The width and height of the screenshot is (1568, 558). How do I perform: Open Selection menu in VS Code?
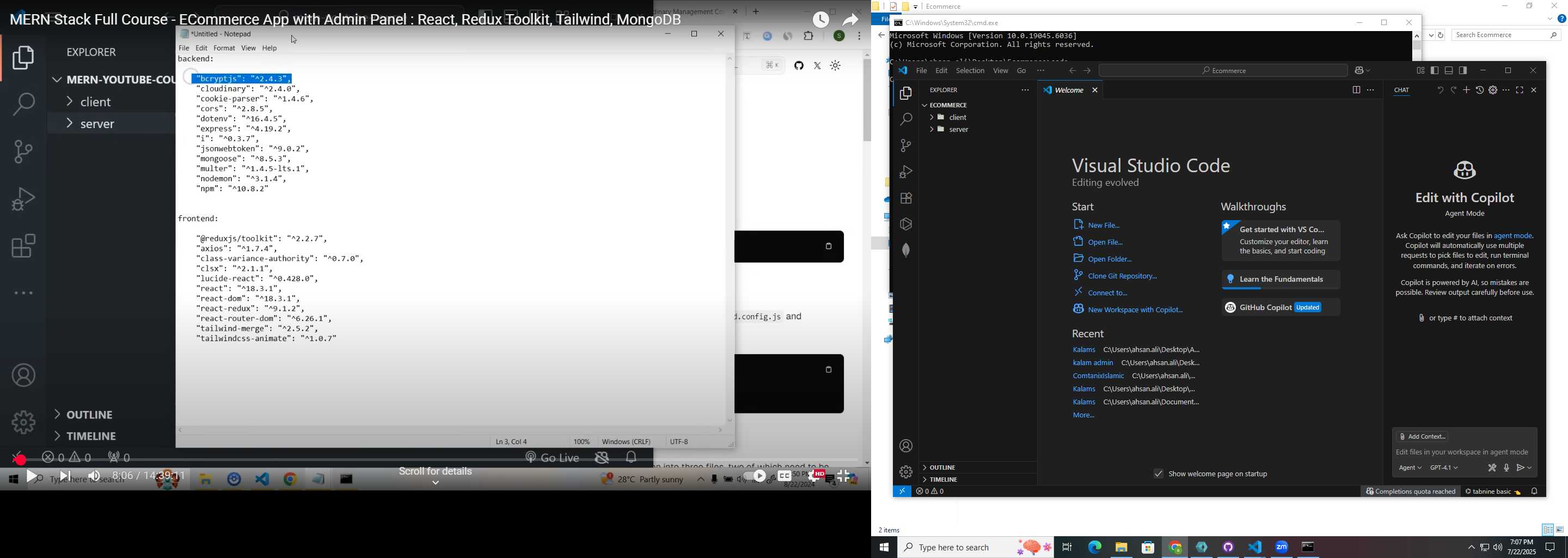pyautogui.click(x=970, y=71)
